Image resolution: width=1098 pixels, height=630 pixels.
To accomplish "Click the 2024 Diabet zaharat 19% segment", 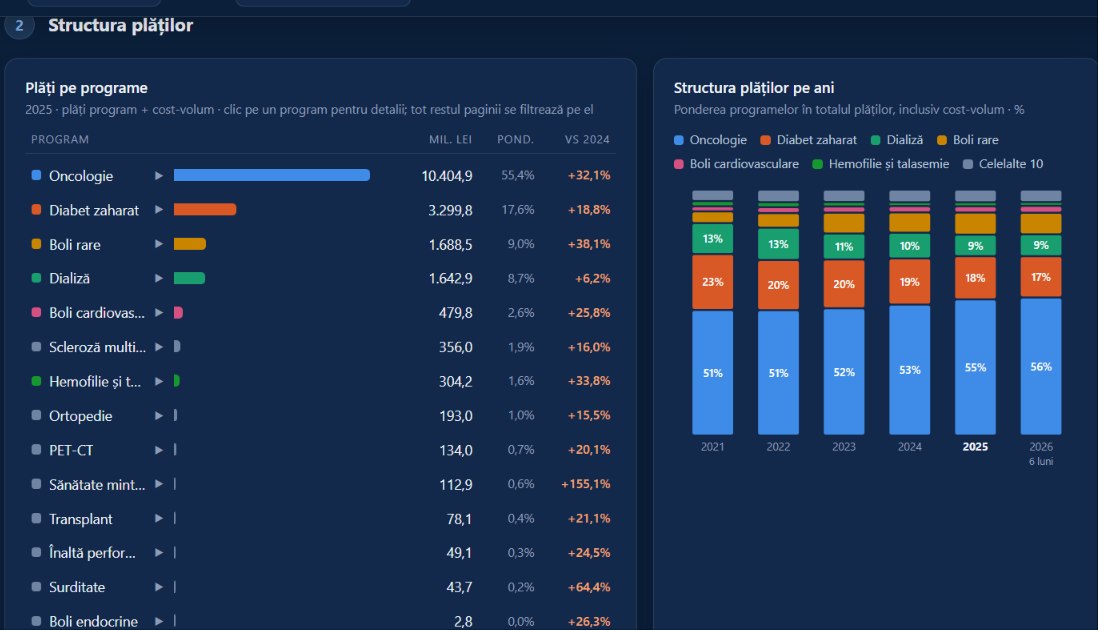I will (x=910, y=282).
